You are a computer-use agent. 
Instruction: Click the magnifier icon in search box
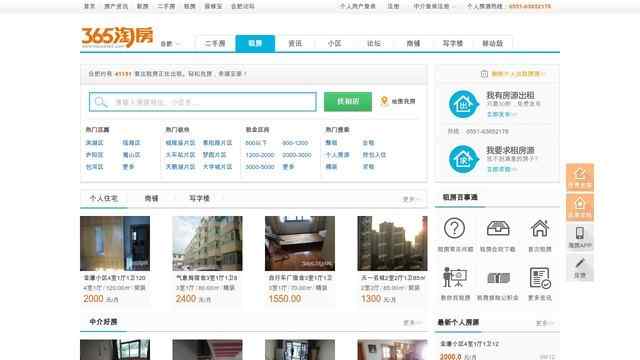100,102
